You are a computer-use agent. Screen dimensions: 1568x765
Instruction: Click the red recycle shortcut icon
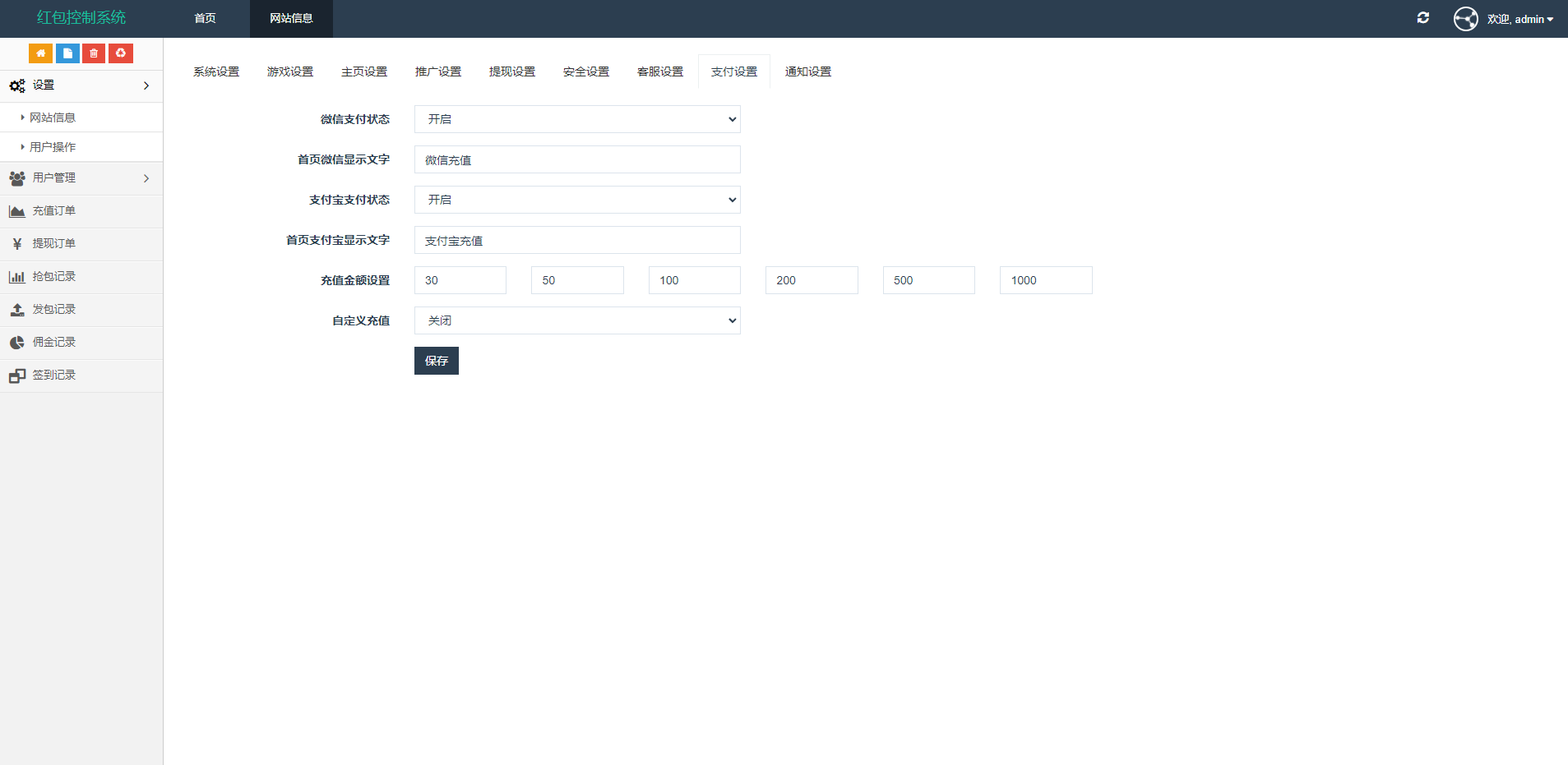(x=121, y=53)
